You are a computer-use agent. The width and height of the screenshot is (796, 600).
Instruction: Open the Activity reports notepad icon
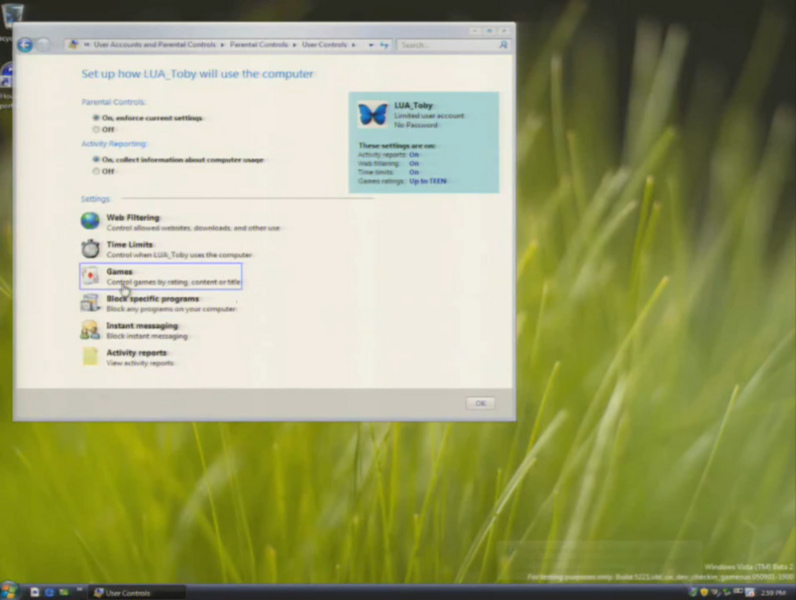(90, 357)
